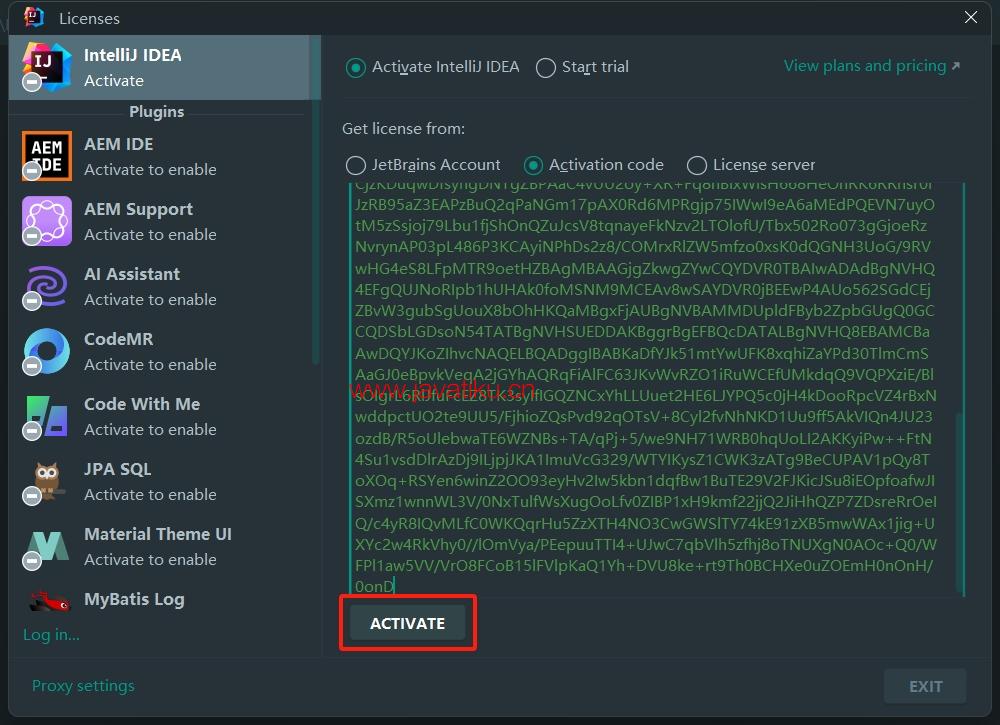Click the AI Assistant spiral icon
Image resolution: width=1000 pixels, height=725 pixels.
pos(47,286)
